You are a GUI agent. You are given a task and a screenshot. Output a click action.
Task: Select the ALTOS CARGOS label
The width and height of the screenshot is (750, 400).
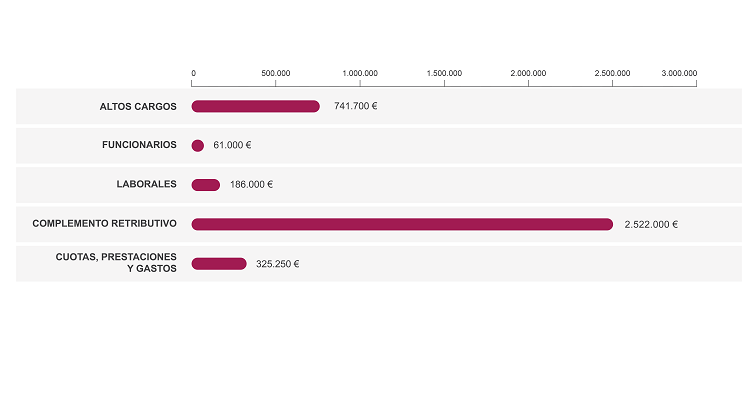click(x=138, y=106)
